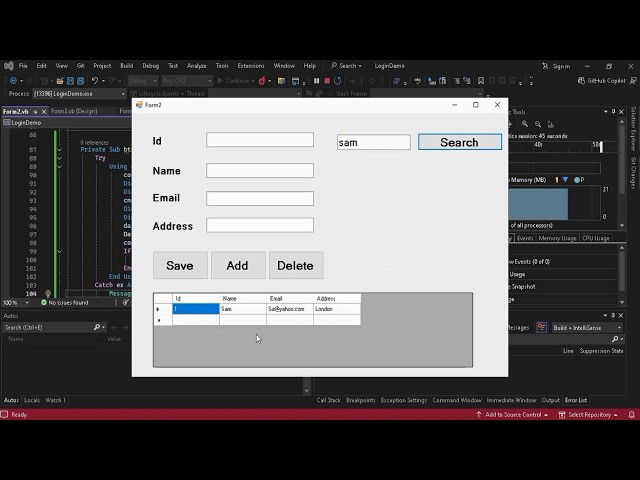Screen dimensions: 640x480
Task: Click the Sign in account icon
Action: pyautogui.click(x=545, y=66)
